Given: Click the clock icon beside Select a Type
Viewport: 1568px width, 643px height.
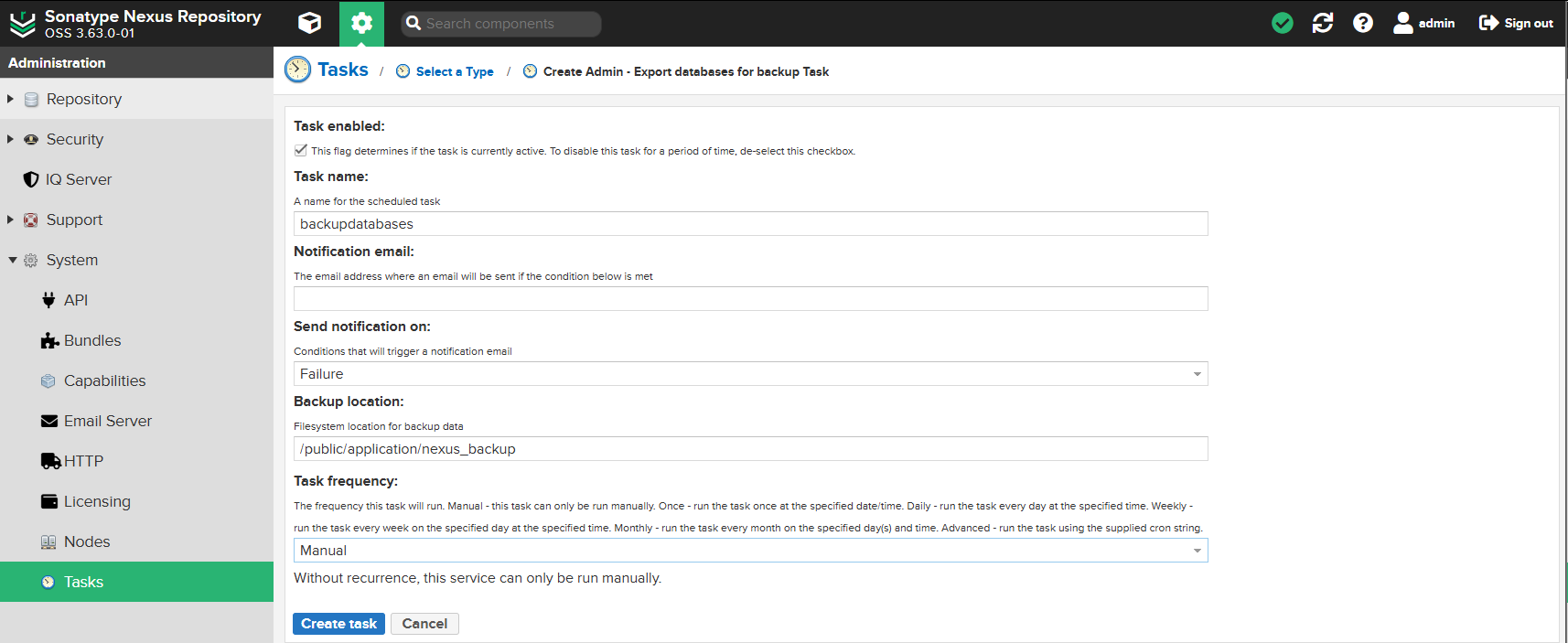Looking at the screenshot, I should click(x=403, y=71).
